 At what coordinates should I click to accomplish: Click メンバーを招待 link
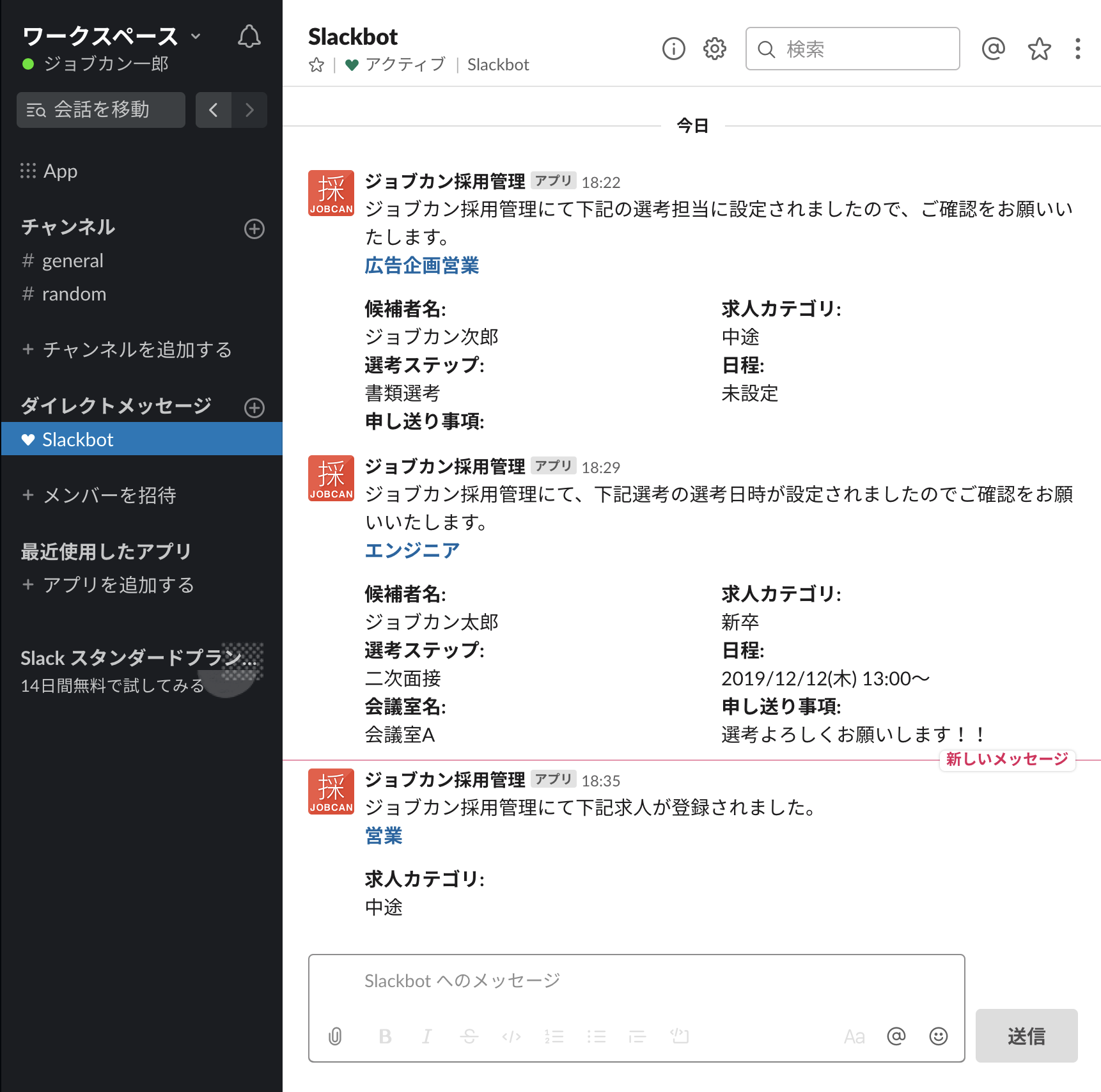point(98,495)
